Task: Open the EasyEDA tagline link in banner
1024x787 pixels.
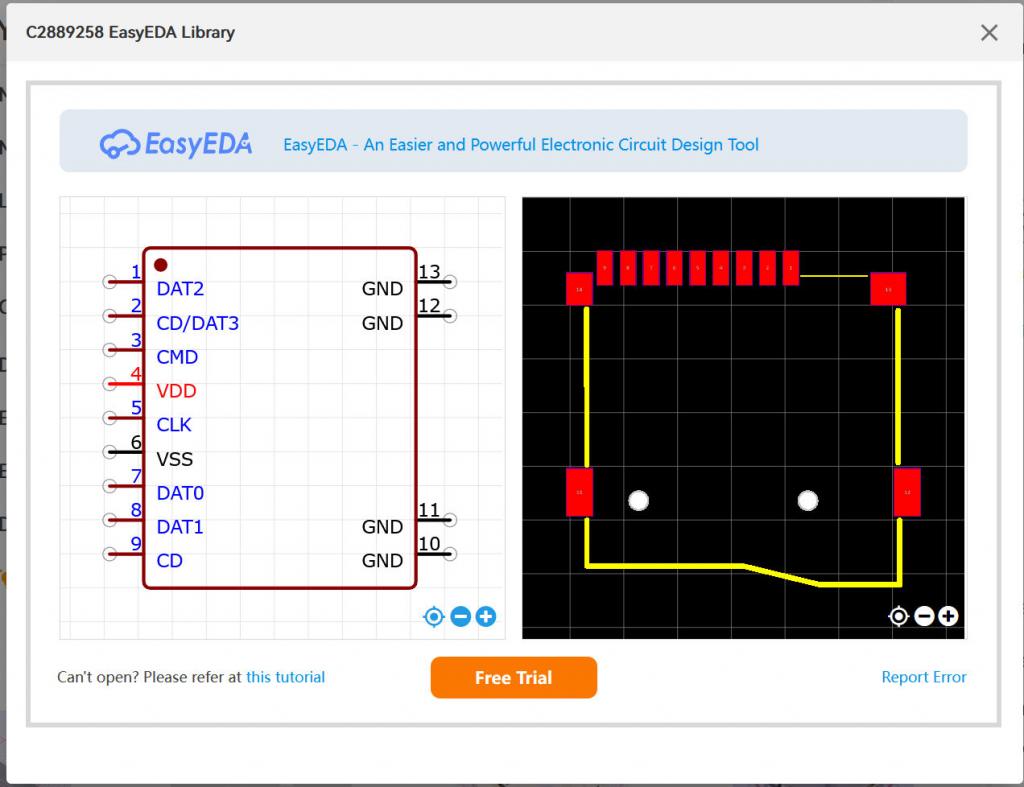Action: (x=520, y=145)
